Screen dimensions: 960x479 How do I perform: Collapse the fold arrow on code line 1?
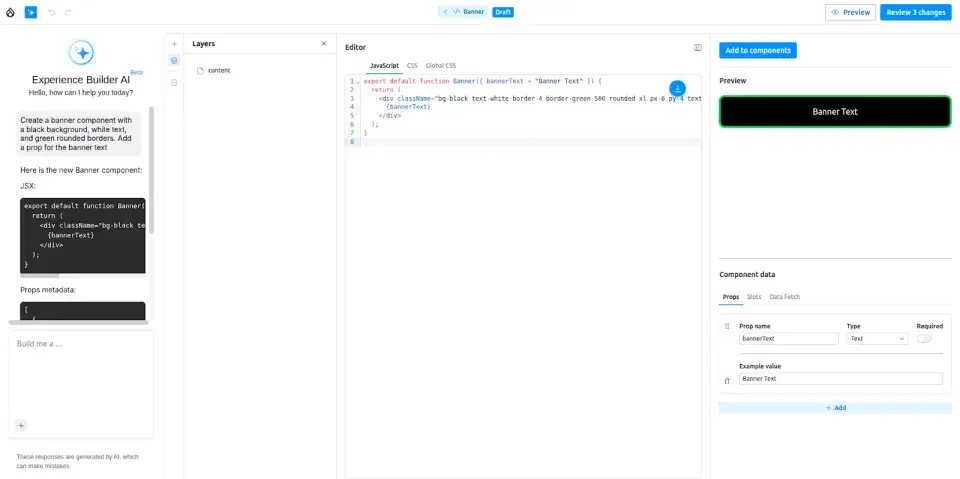[x=359, y=81]
